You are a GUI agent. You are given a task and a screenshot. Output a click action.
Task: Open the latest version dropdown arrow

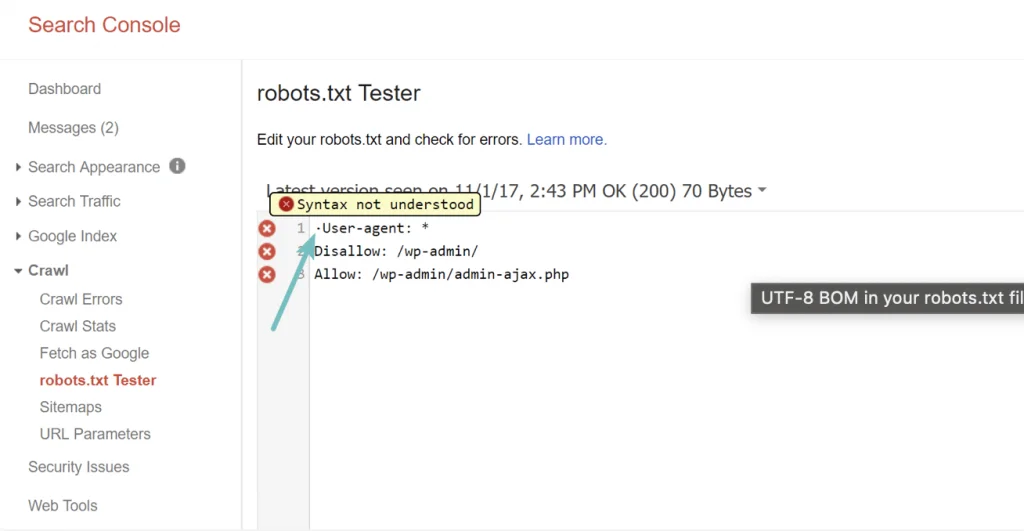pos(762,191)
